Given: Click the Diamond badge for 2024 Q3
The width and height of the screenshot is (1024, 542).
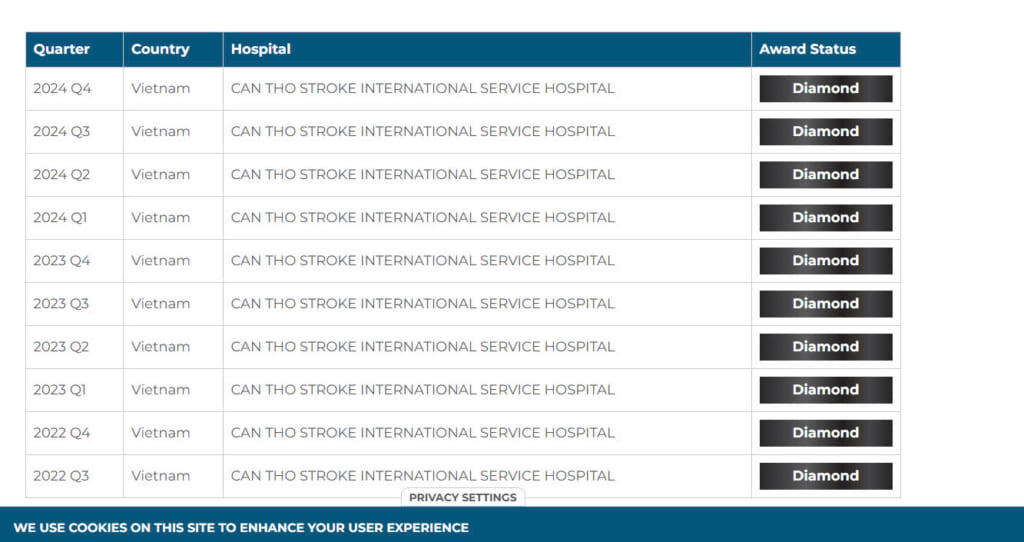Looking at the screenshot, I should [825, 132].
